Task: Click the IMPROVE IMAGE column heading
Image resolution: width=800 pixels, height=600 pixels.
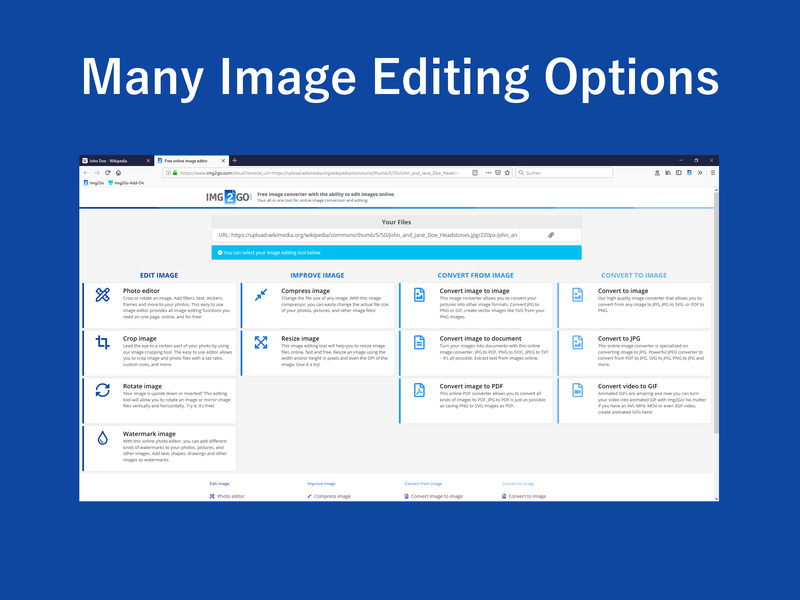Action: [317, 276]
